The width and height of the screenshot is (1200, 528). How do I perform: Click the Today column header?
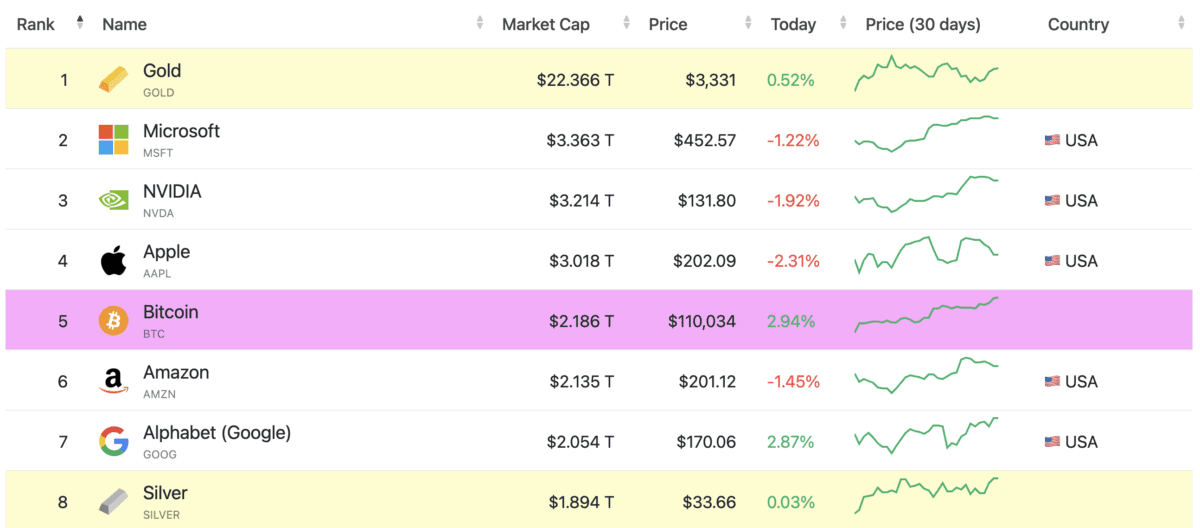tap(793, 24)
